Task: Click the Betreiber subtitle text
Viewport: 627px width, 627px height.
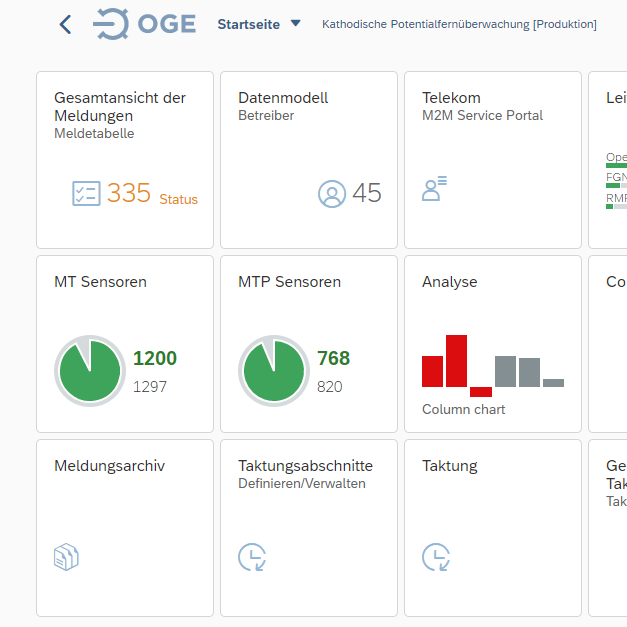Action: [266, 115]
